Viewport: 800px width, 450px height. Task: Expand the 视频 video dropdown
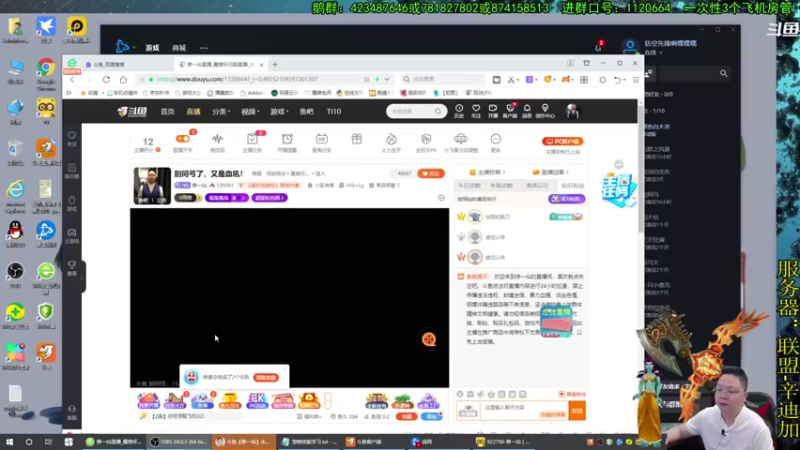250,111
